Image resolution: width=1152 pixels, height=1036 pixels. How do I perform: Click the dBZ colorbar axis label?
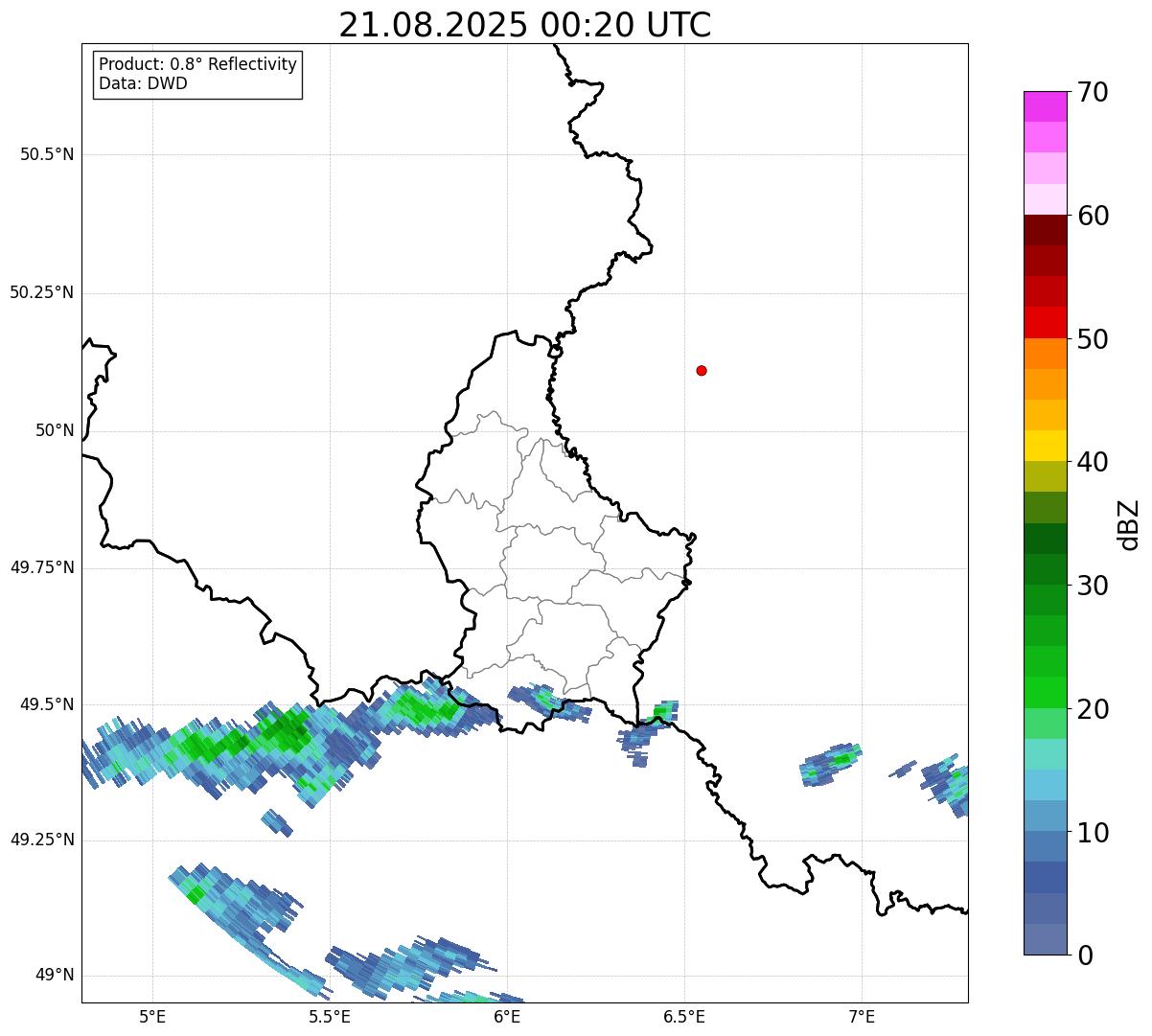click(x=1129, y=523)
